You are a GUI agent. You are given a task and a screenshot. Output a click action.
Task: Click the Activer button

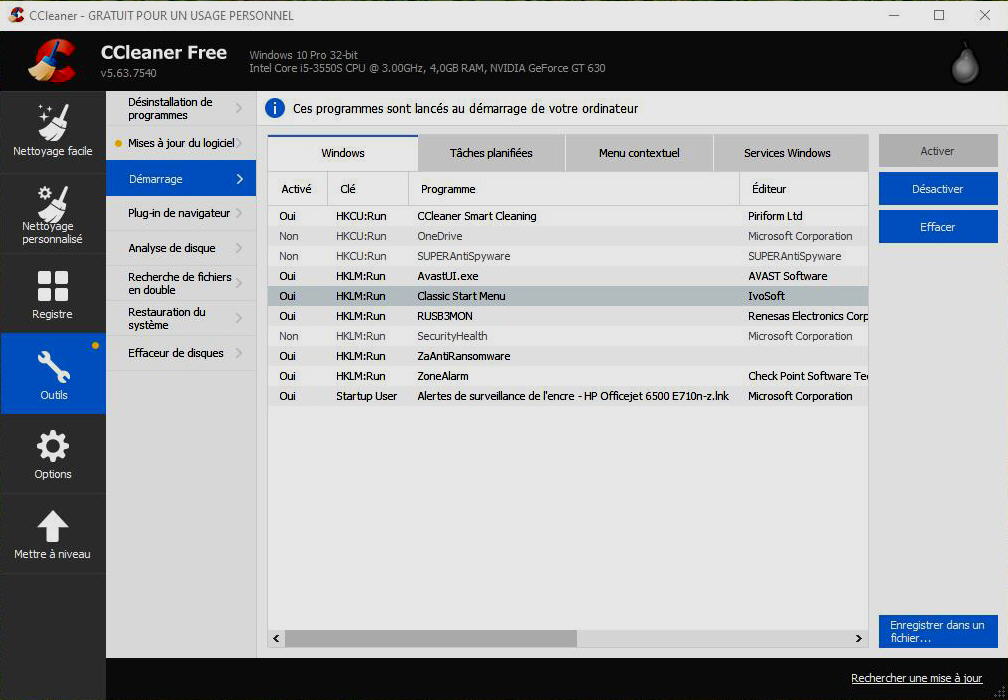click(x=938, y=151)
